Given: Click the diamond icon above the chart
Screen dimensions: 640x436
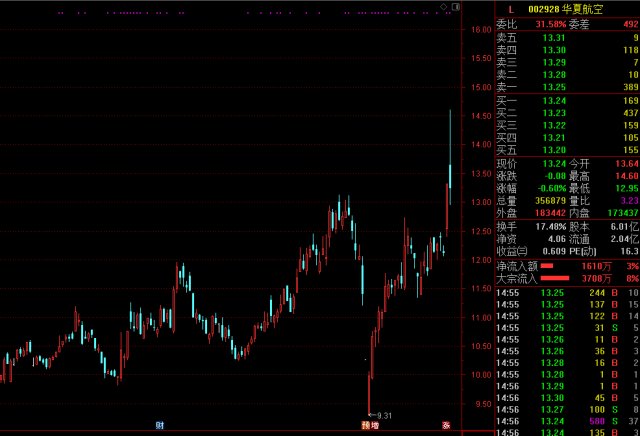Looking at the screenshot, I should pos(444,7).
